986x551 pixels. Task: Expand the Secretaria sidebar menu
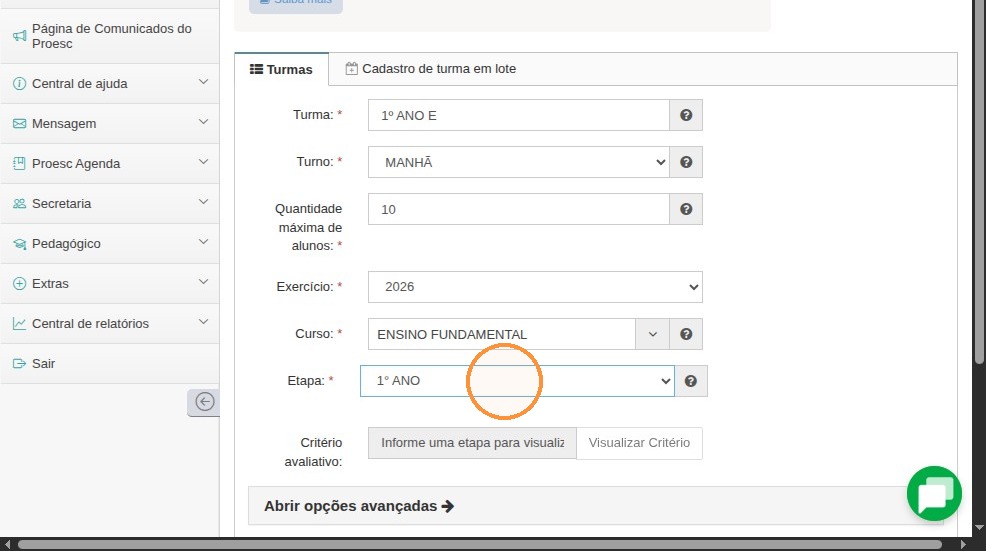[110, 203]
